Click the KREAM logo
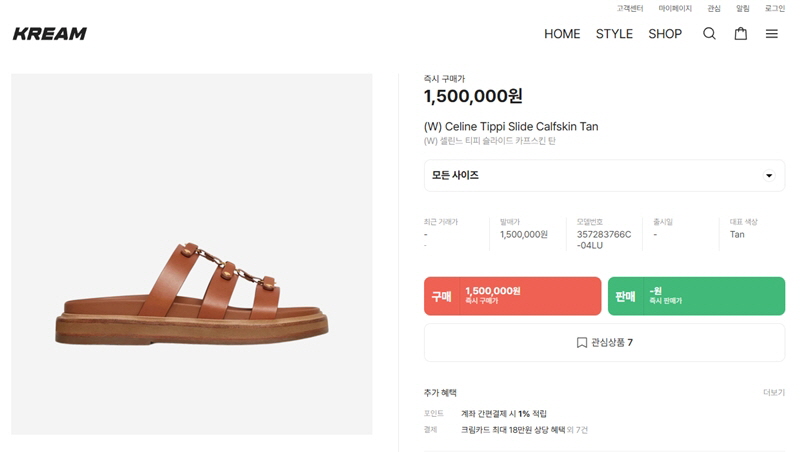Image resolution: width=800 pixels, height=452 pixels. [x=50, y=34]
